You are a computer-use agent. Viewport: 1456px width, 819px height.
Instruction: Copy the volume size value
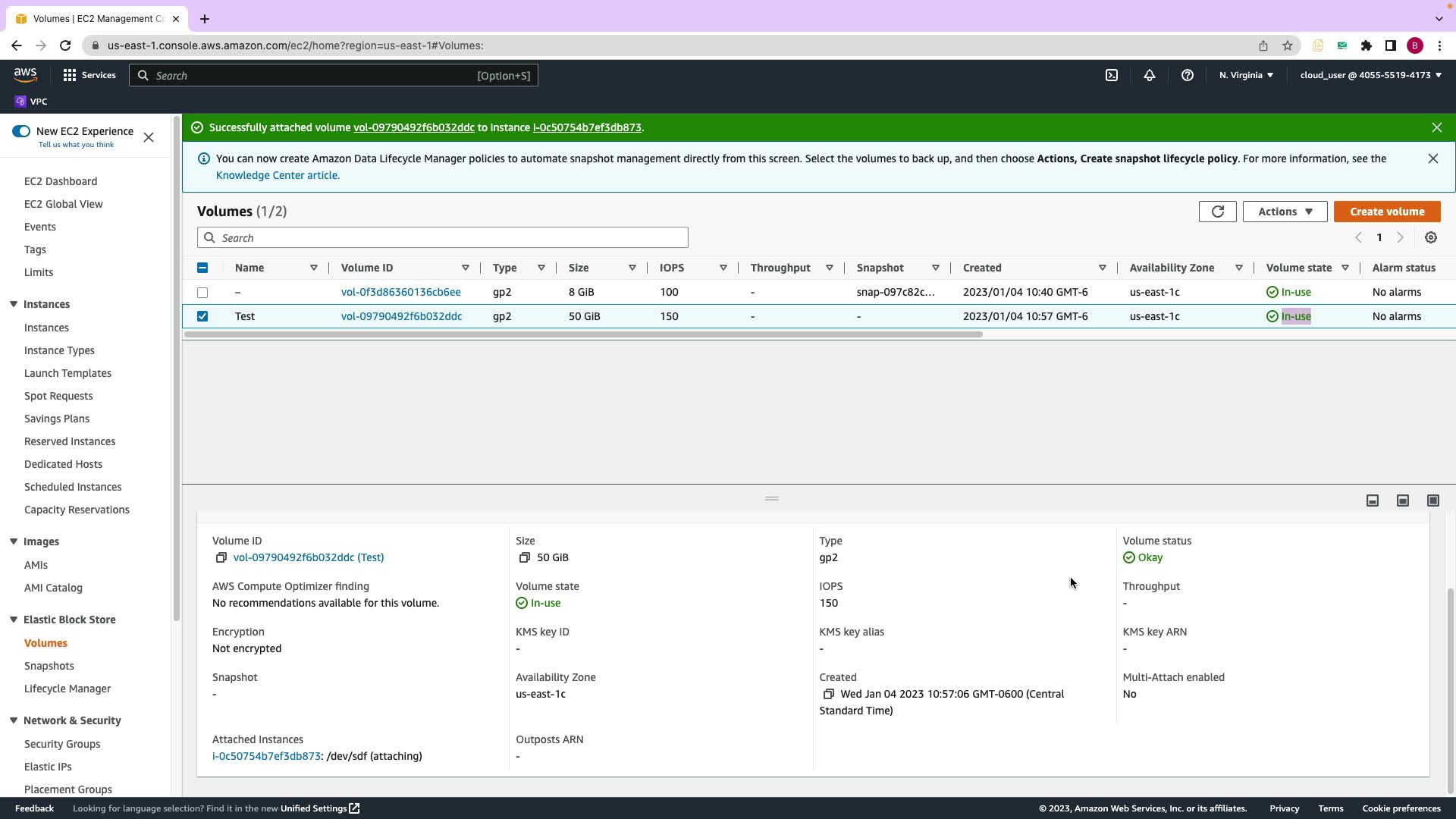(x=525, y=557)
